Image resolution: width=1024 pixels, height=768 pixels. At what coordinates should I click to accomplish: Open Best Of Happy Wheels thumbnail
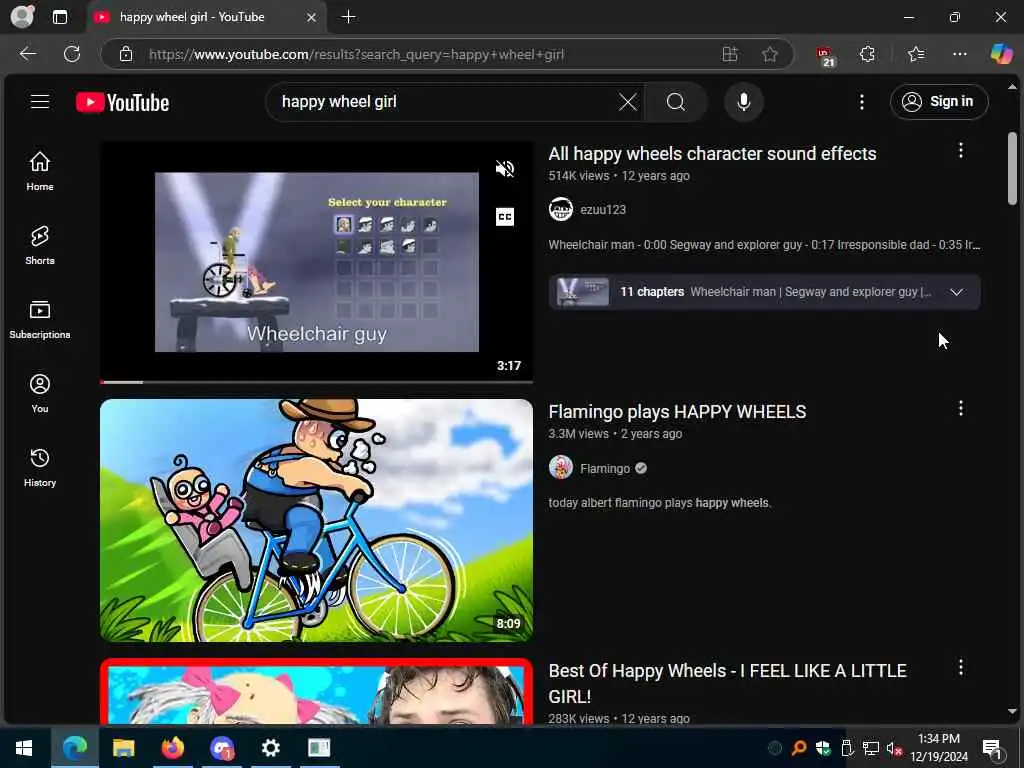point(316,691)
